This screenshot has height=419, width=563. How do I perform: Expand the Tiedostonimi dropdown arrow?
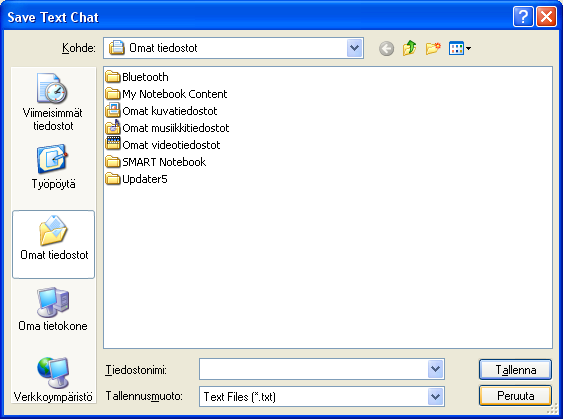click(x=436, y=369)
